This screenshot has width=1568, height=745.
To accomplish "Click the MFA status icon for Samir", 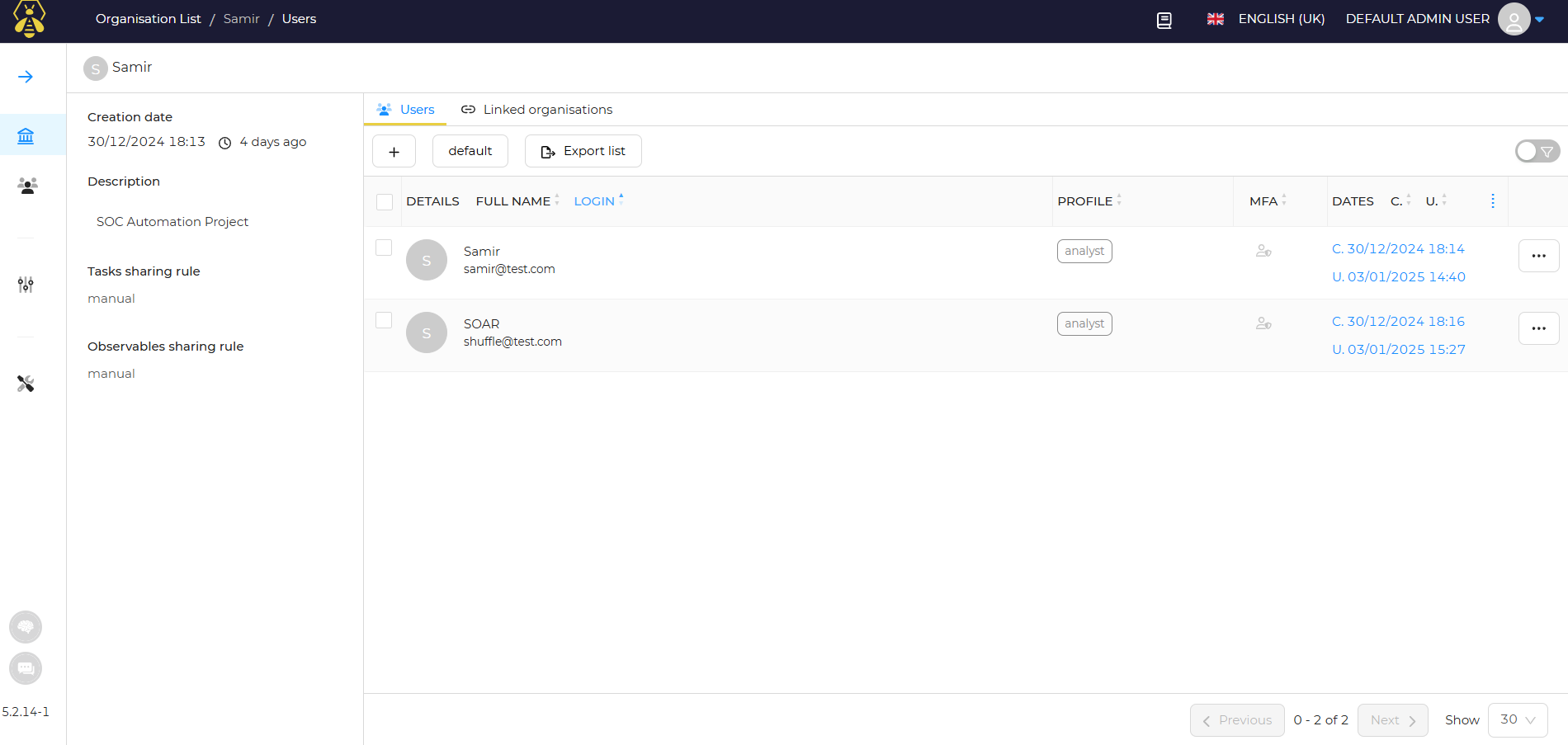I will [1263, 250].
